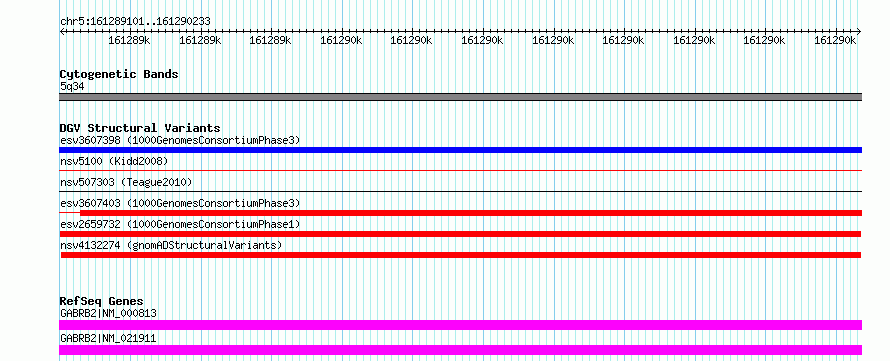The width and height of the screenshot is (890, 361).
Task: Select the blue esv3607398 variant bar
Action: (460, 150)
